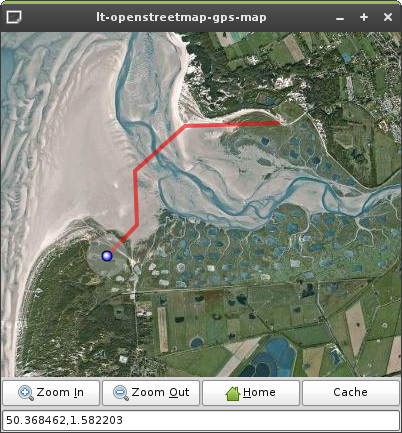Focus the coordinates text field showing 50.368462,1.582203

point(201,421)
